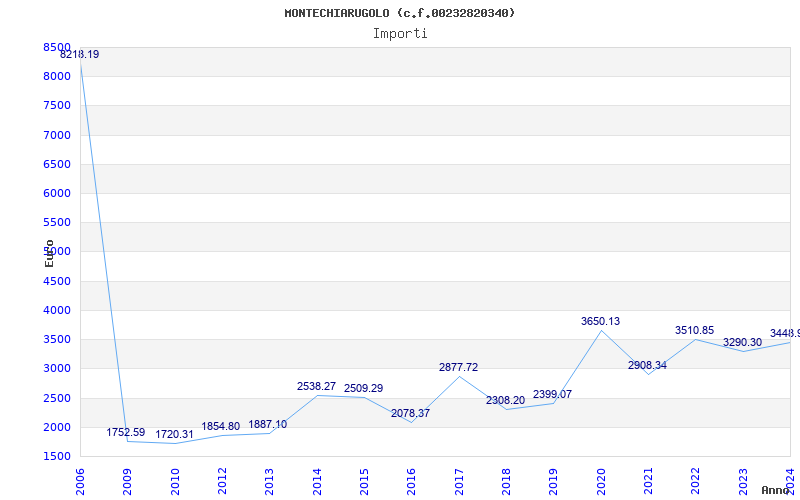Image resolution: width=800 pixels, height=500 pixels.
Task: Click the y-axis value 2000
Action: coord(57,427)
